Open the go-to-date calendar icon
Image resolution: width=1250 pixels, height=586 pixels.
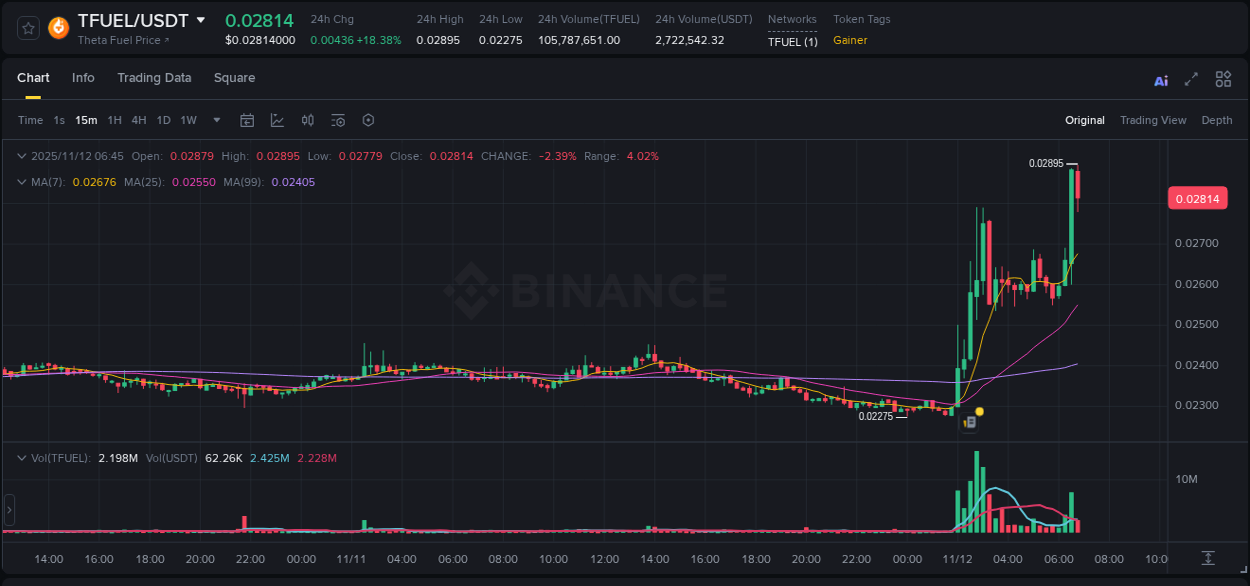[x=247, y=120]
